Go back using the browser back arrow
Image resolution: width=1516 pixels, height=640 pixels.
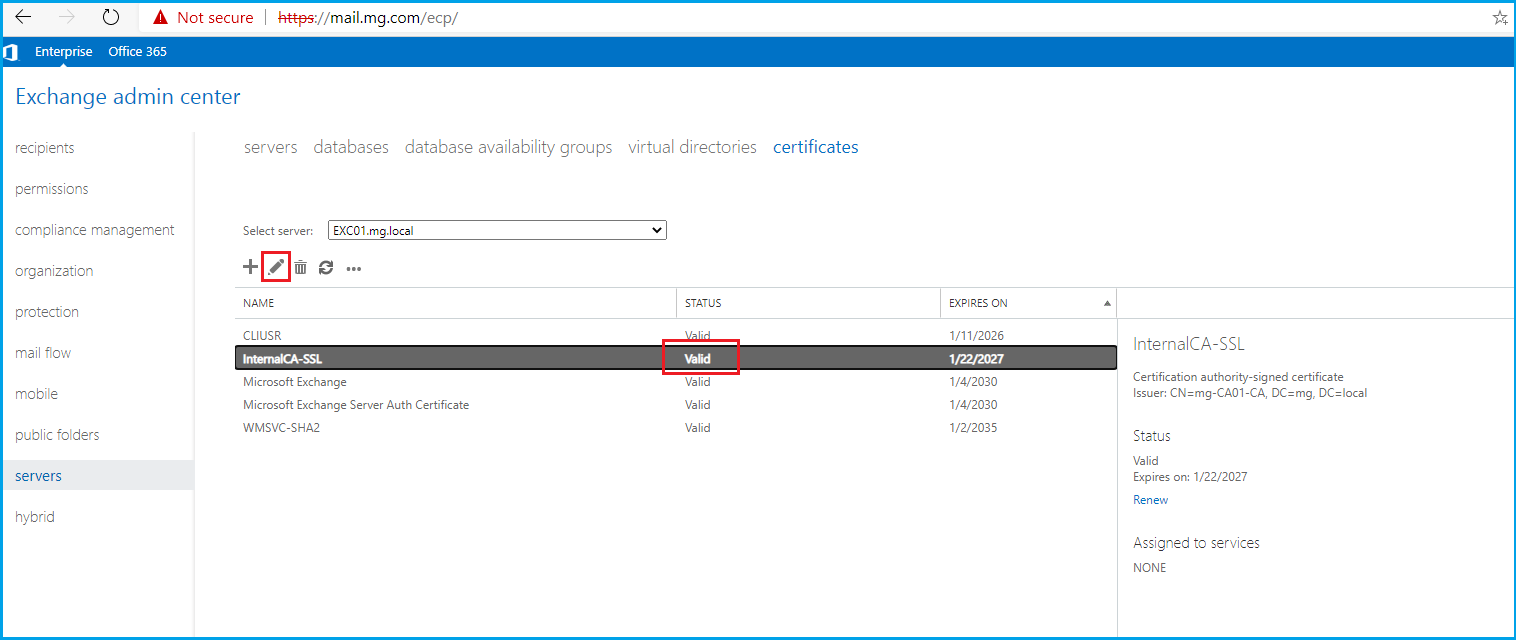[23, 17]
